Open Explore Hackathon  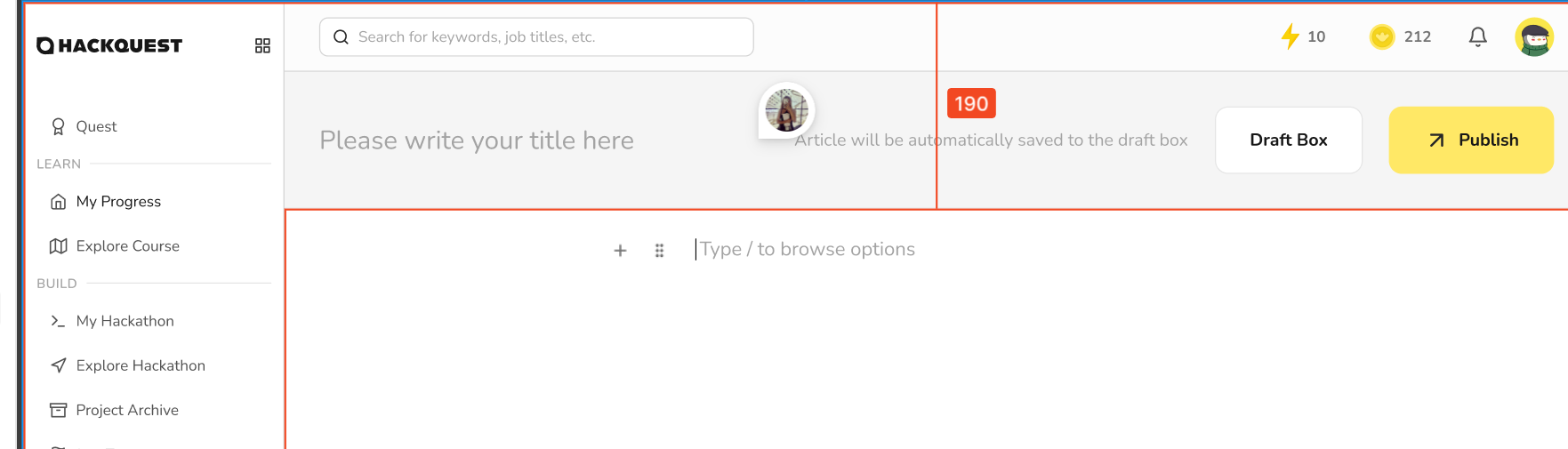click(141, 365)
